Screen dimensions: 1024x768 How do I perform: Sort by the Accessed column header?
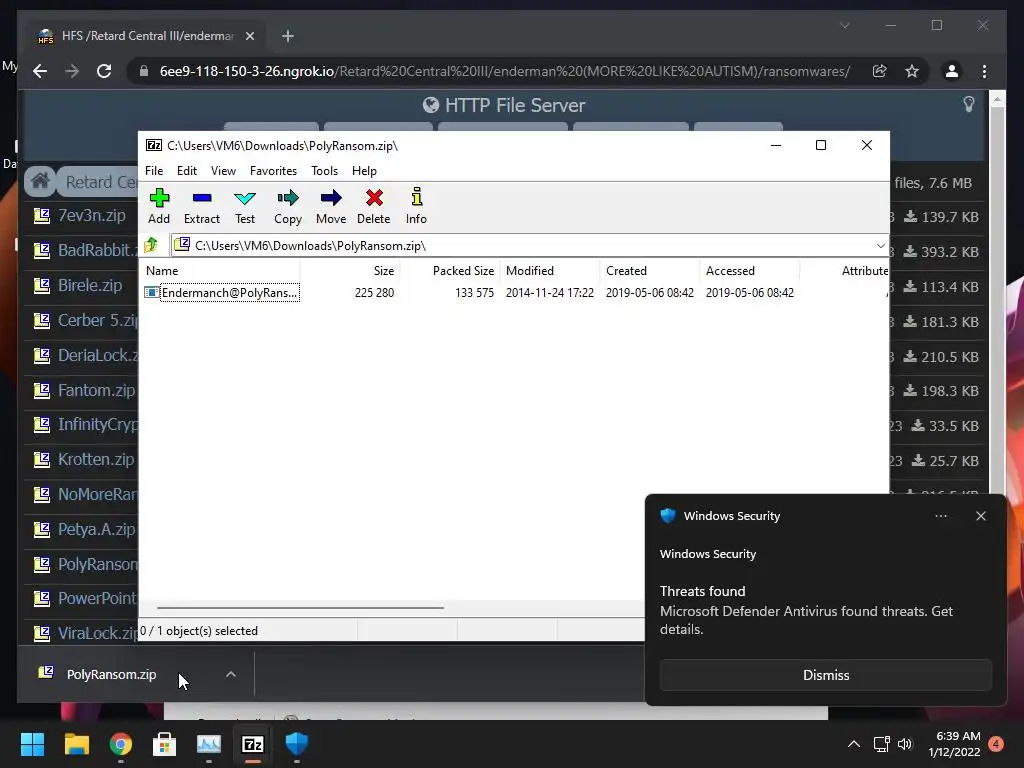coord(750,270)
